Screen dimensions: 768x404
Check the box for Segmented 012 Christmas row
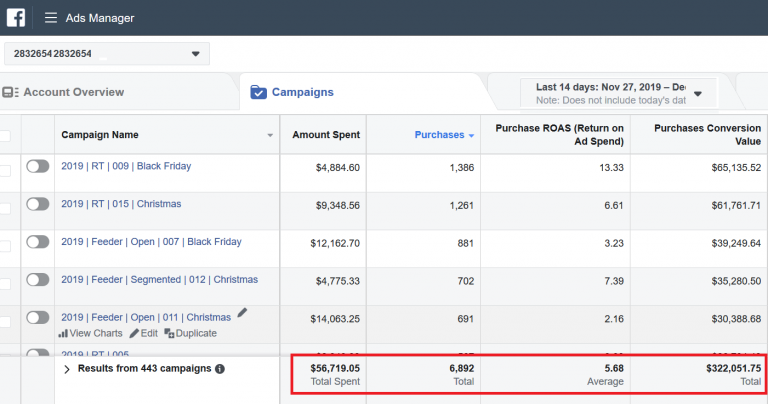coord(5,284)
